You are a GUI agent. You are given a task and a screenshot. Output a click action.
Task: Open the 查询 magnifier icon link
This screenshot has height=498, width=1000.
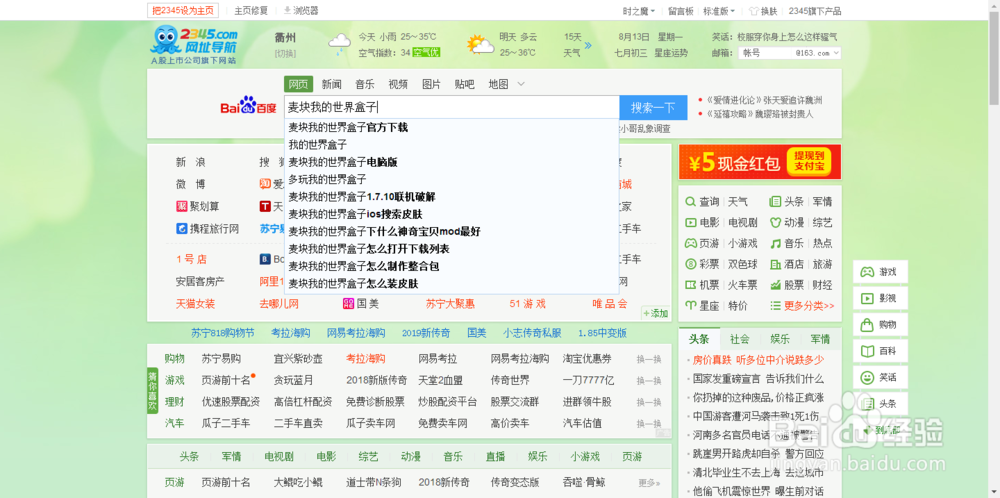[691, 201]
